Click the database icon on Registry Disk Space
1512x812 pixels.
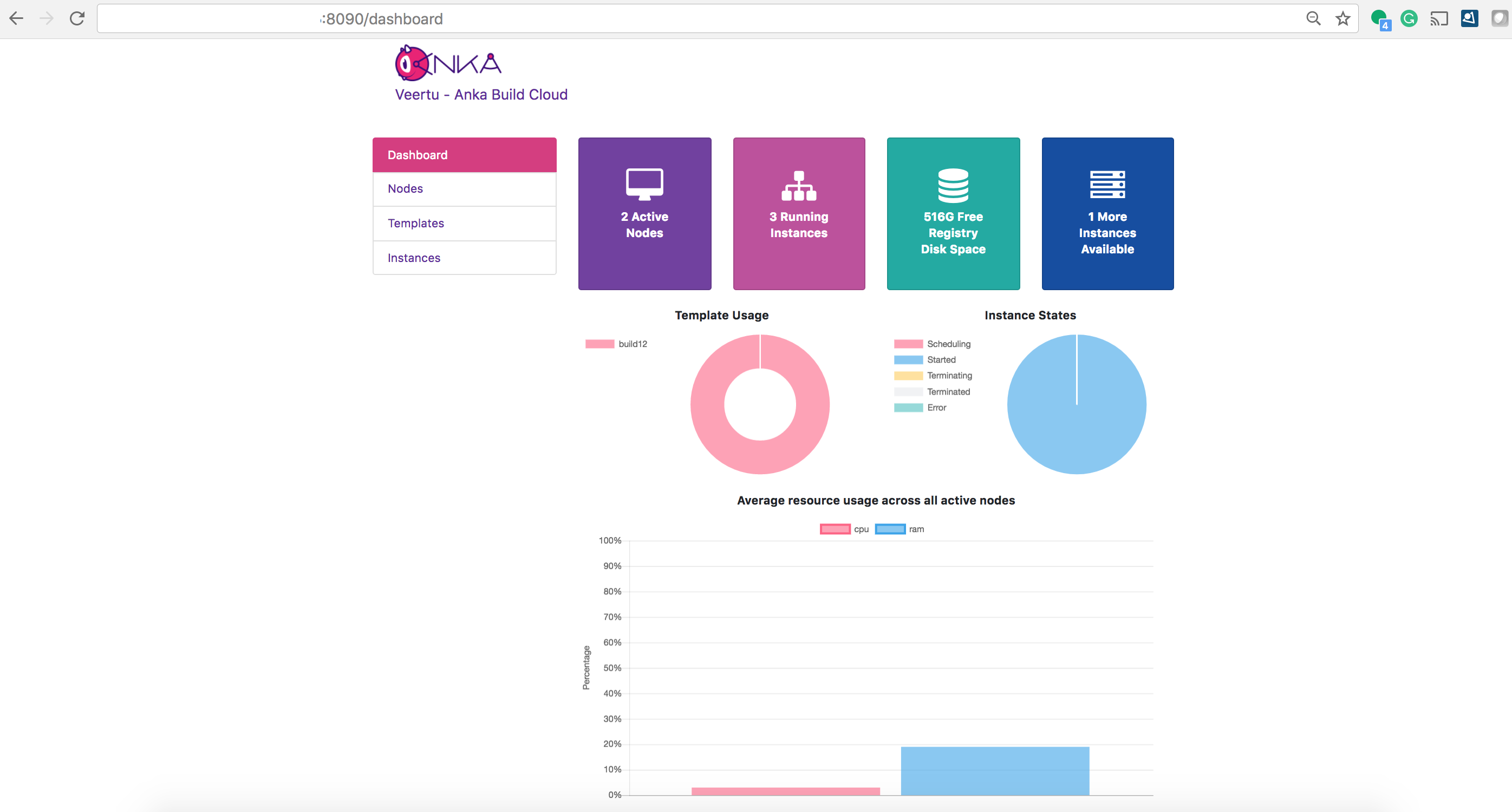coord(953,185)
